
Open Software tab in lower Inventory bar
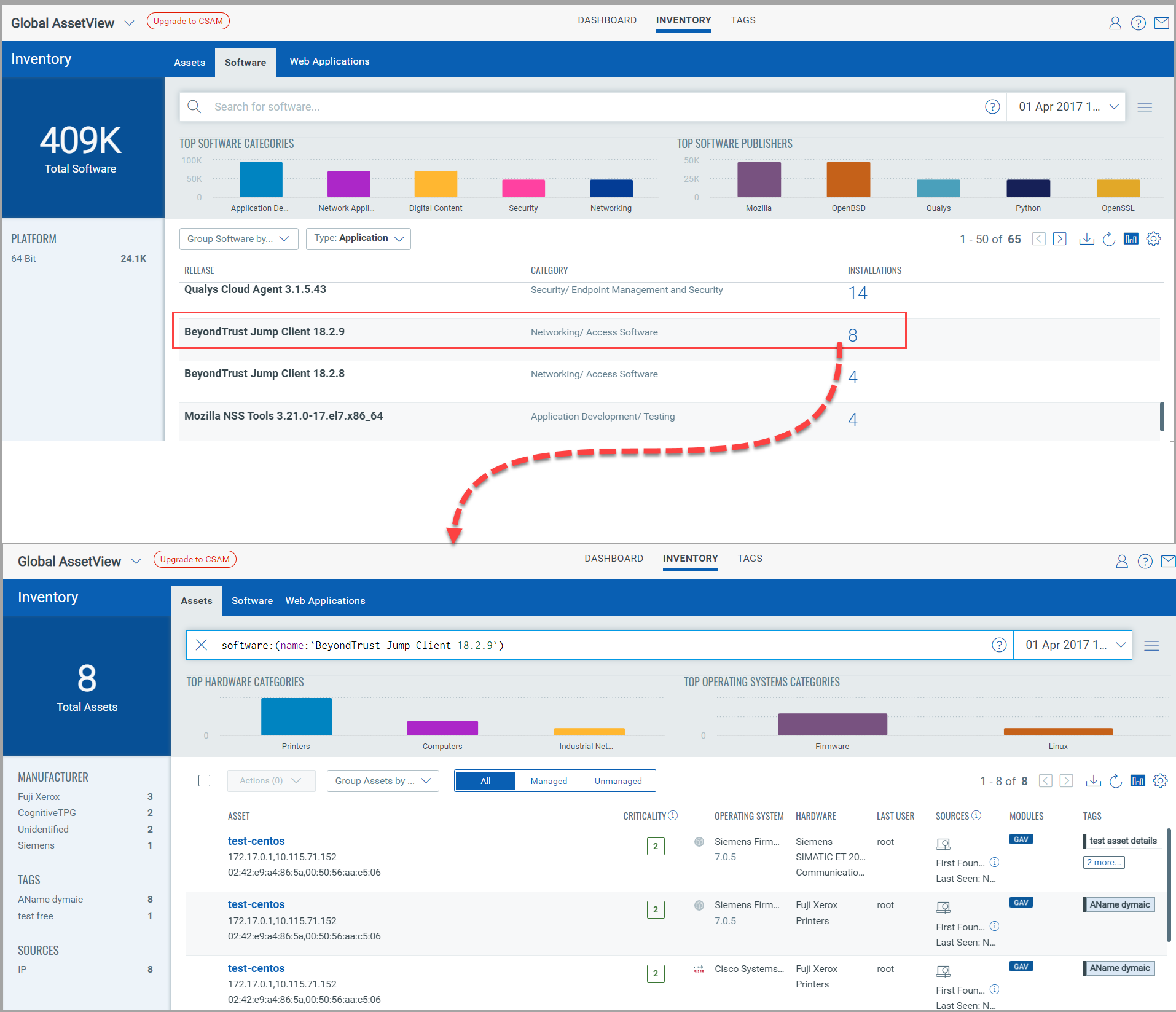pyautogui.click(x=252, y=601)
